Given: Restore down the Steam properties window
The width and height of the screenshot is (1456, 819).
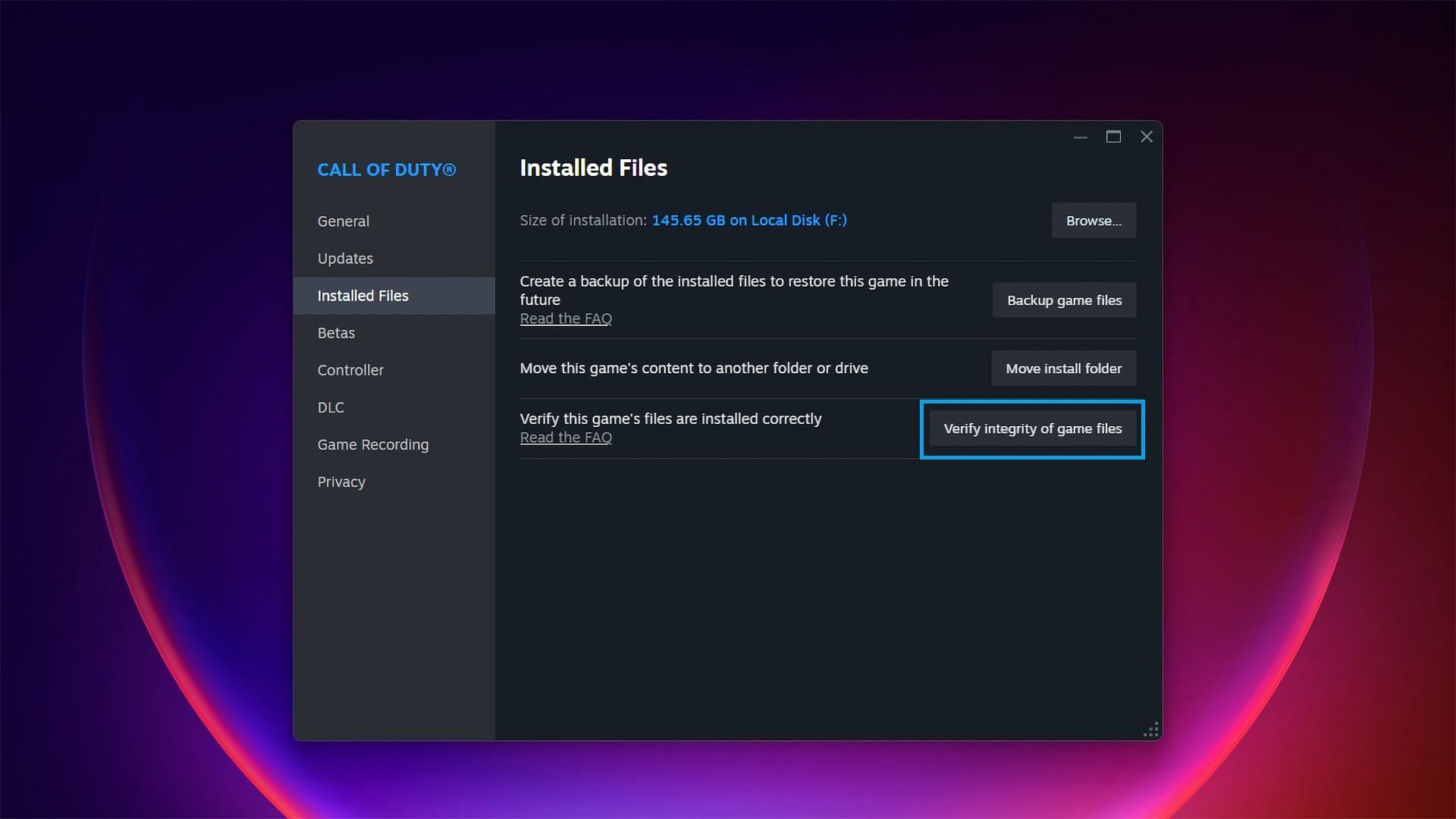Looking at the screenshot, I should tap(1113, 137).
